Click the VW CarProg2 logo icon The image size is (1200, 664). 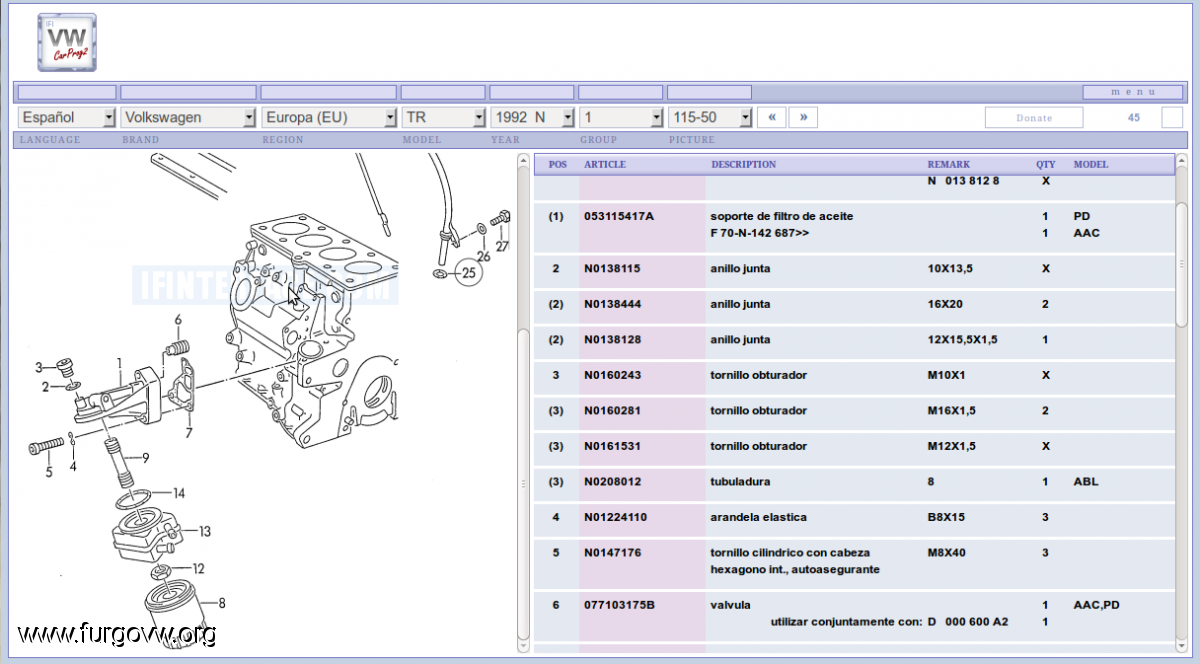pos(66,43)
